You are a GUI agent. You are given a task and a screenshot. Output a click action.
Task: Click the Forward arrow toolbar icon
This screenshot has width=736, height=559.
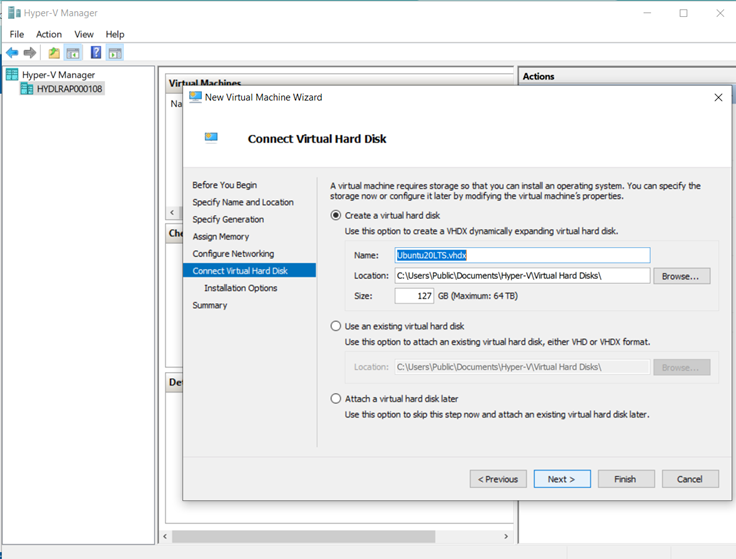(30, 53)
